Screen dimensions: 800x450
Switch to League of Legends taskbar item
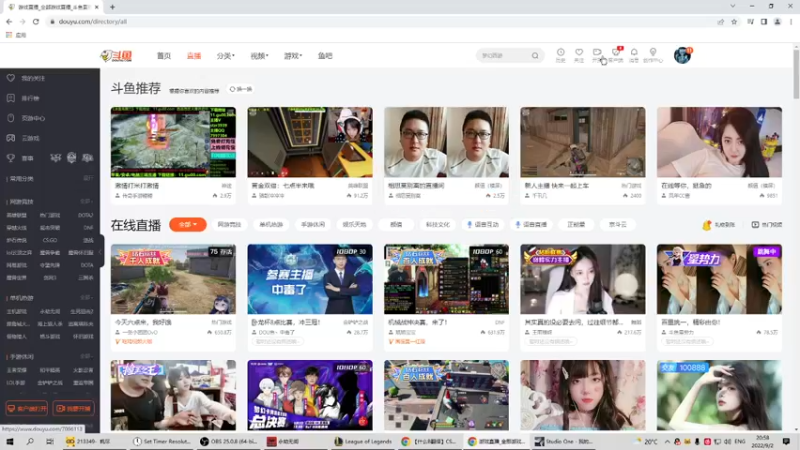363,441
